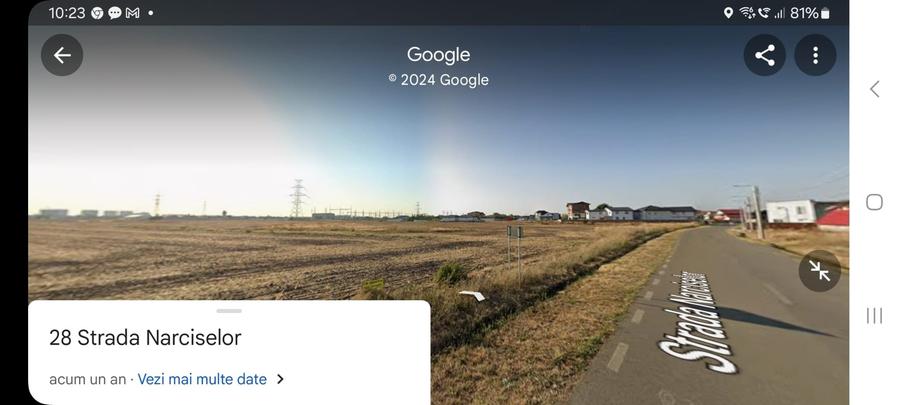Tap the Gmail notification icon in status bar
The height and width of the screenshot is (405, 900).
(133, 13)
